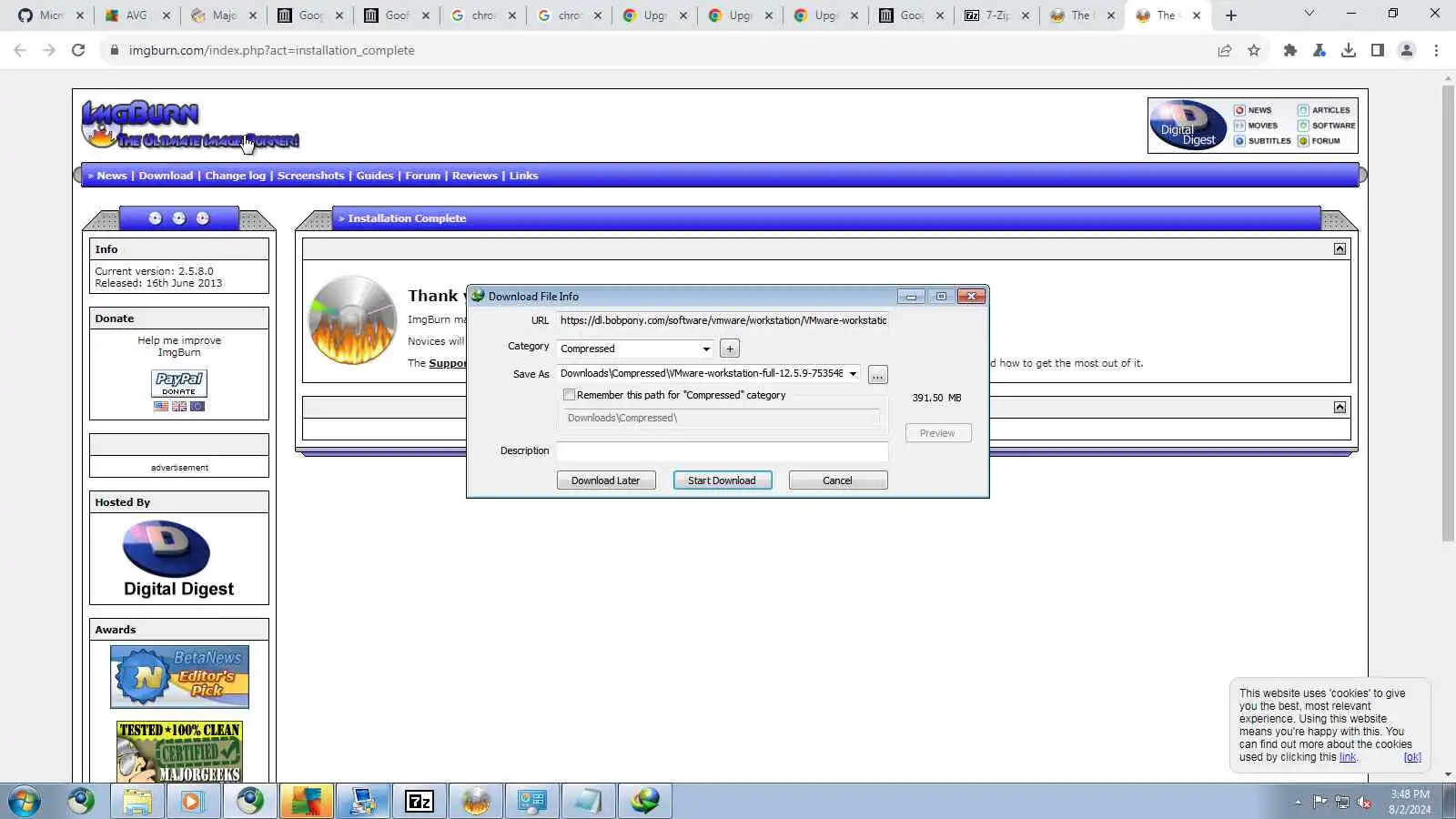
Task: Show hidden system tray icons
Action: [1298, 802]
